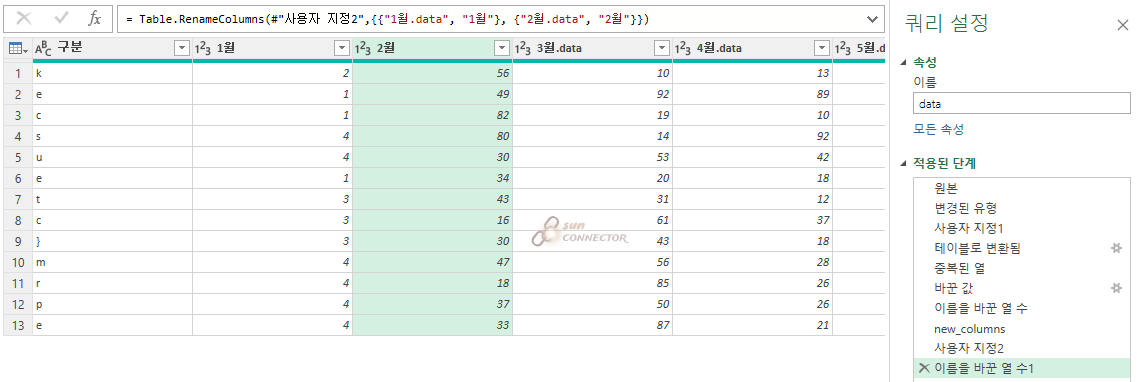Viewport: 1137px width, 382px height.
Task: Open gear settings for 바꾼 값 step
Action: (1117, 288)
